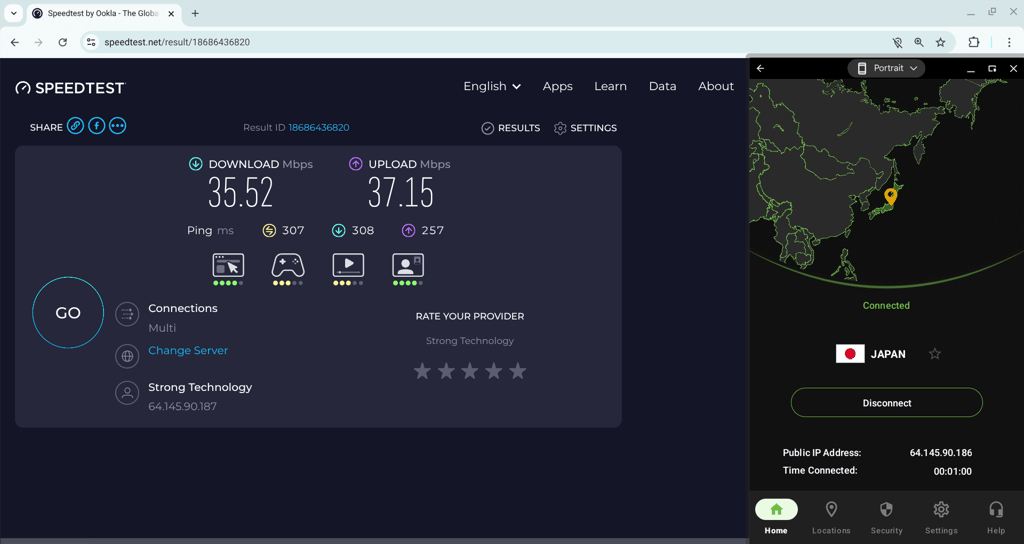Open the Data menu
This screenshot has width=1024, height=544.
(662, 86)
